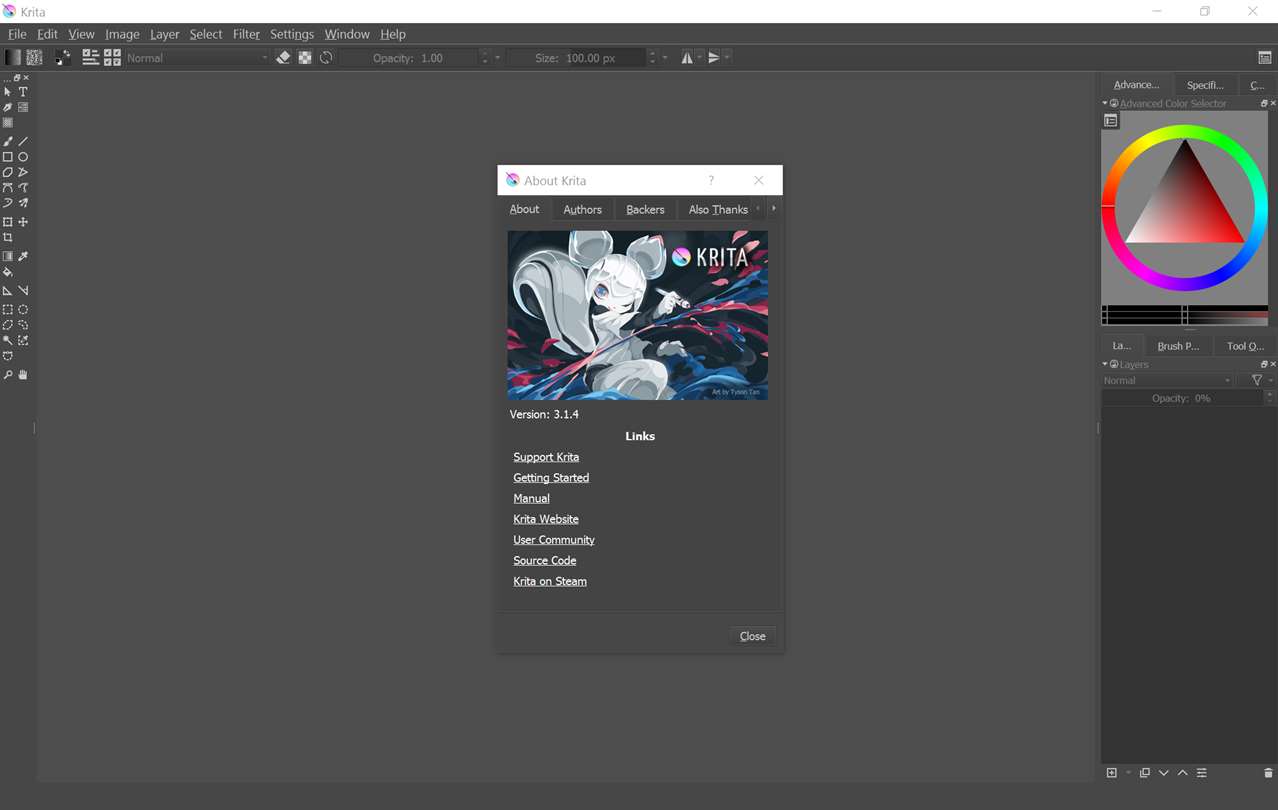Collapse the Layers docker
This screenshot has width=1278, height=810.
[1105, 364]
